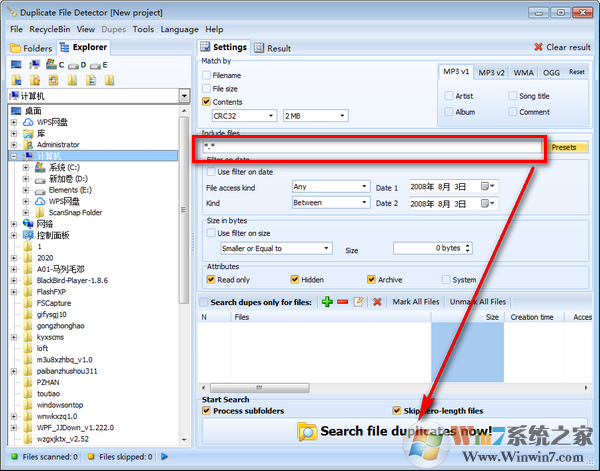
Task: Open the Smaller or Equal to dropdown
Action: (276, 248)
